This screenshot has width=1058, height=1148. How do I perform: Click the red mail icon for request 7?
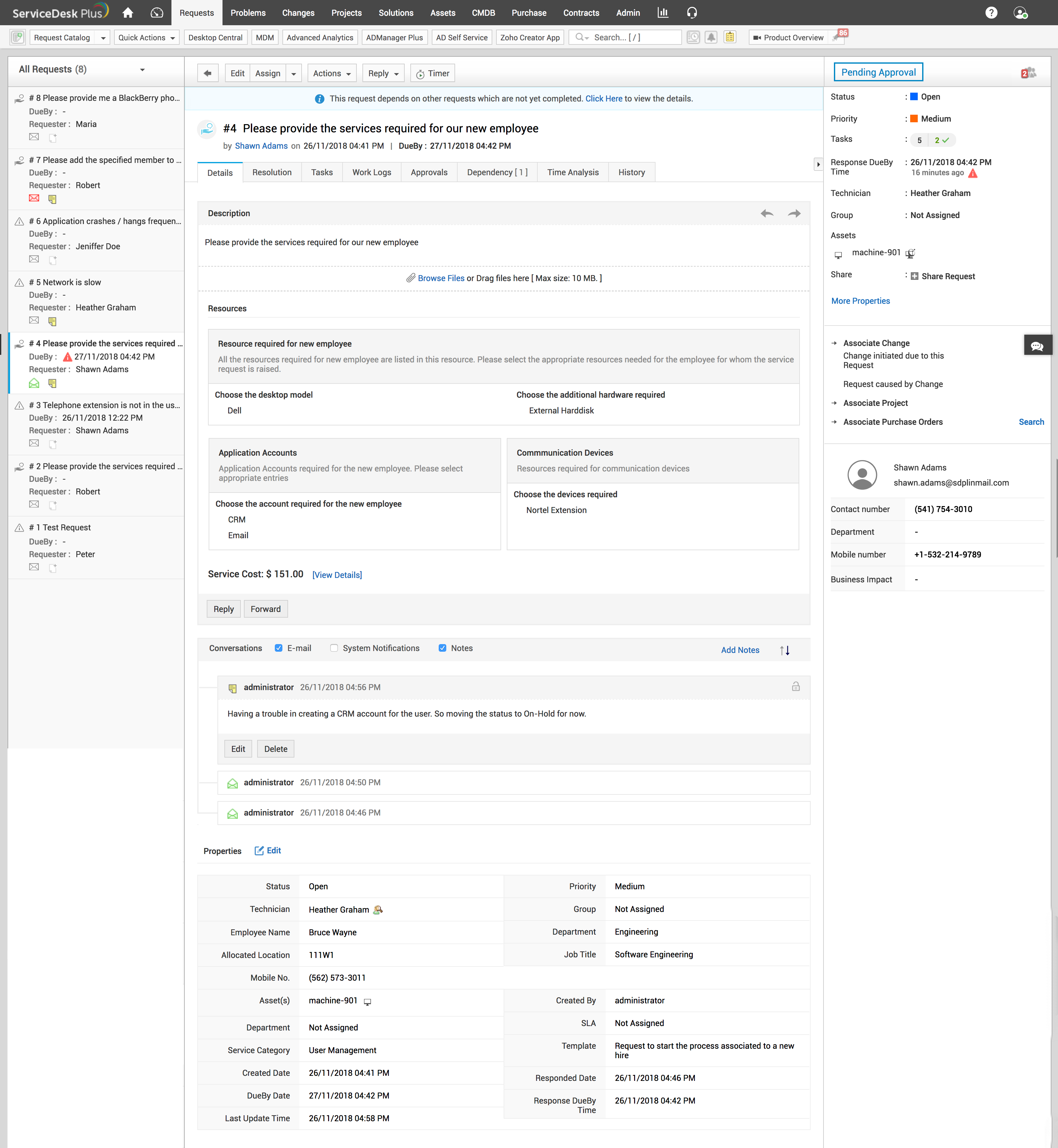pos(34,198)
